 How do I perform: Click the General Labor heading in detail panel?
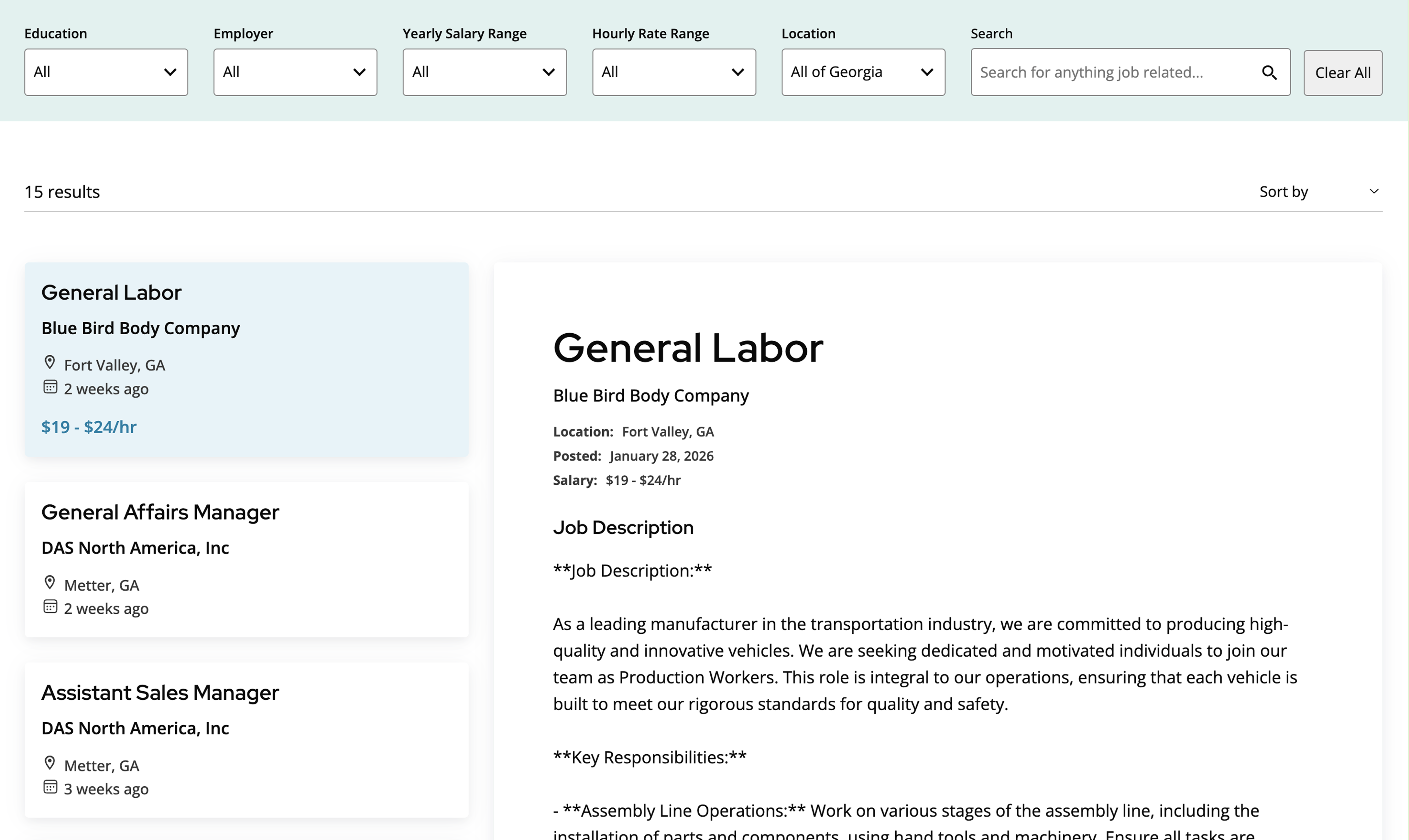(688, 348)
